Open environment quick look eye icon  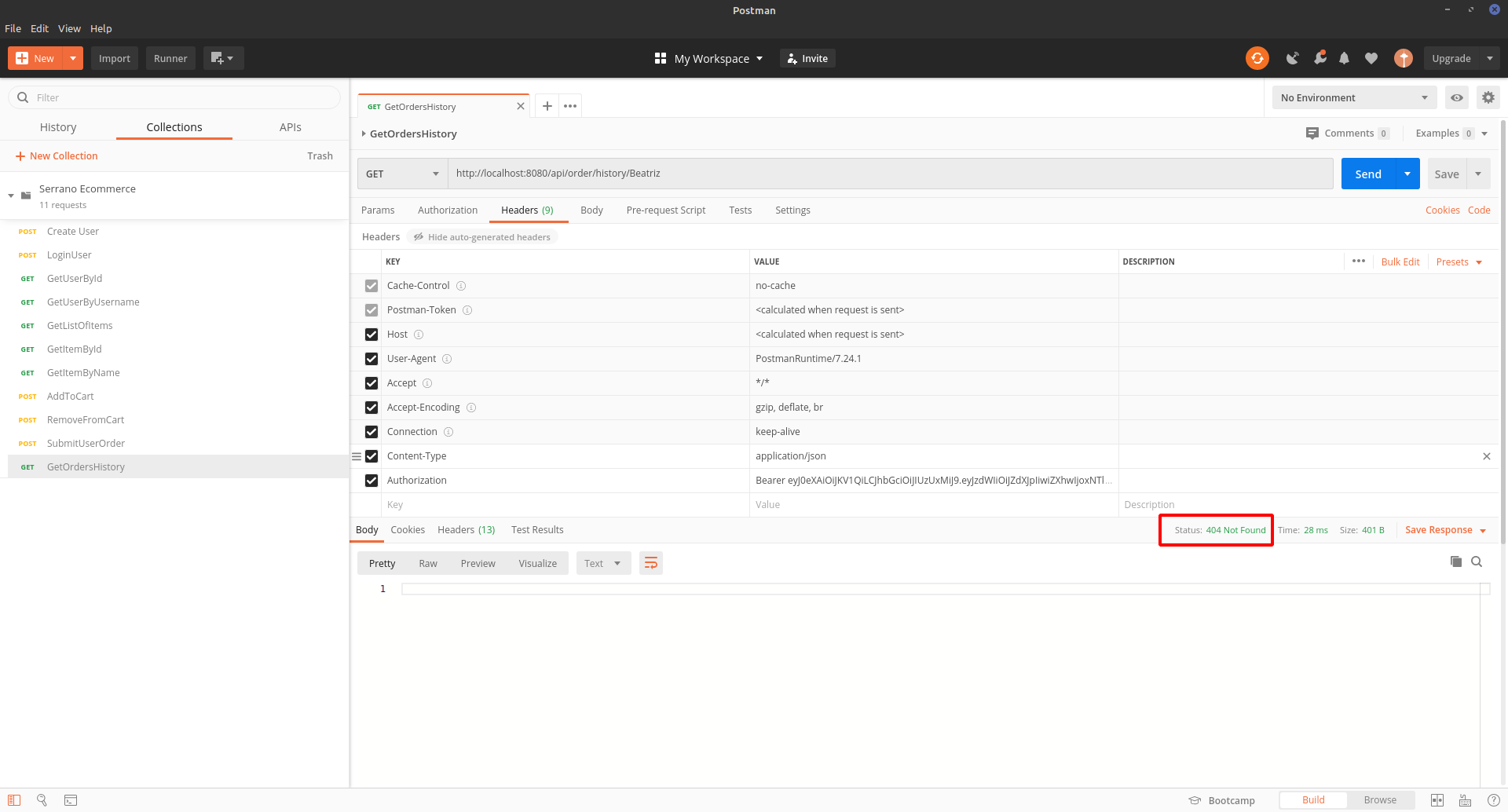click(x=1457, y=98)
